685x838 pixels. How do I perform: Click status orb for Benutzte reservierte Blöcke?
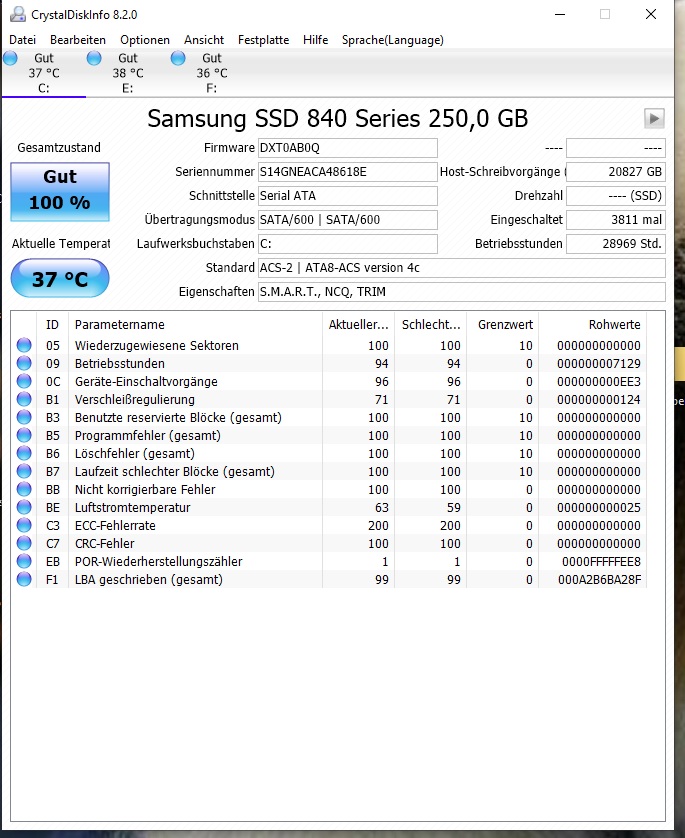tap(24, 417)
